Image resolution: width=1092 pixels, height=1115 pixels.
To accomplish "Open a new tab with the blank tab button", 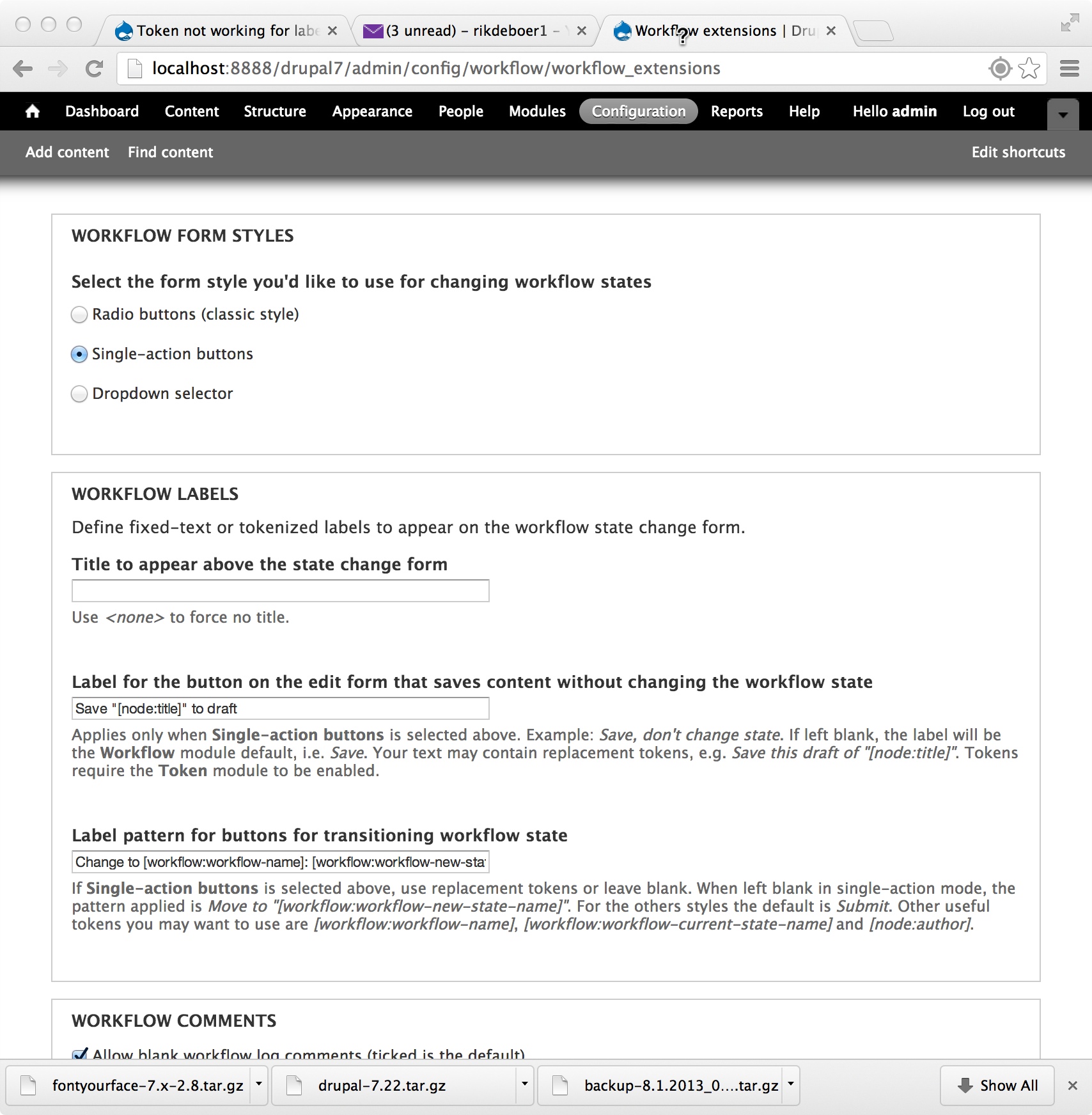I will pyautogui.click(x=873, y=31).
